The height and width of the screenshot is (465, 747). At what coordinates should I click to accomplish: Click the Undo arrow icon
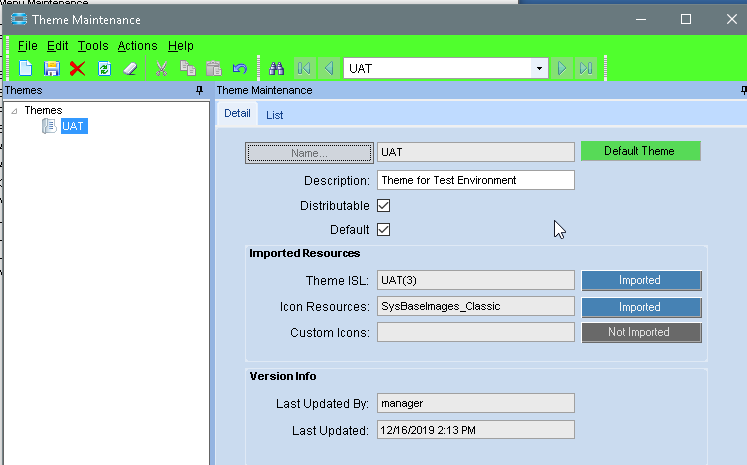240,69
